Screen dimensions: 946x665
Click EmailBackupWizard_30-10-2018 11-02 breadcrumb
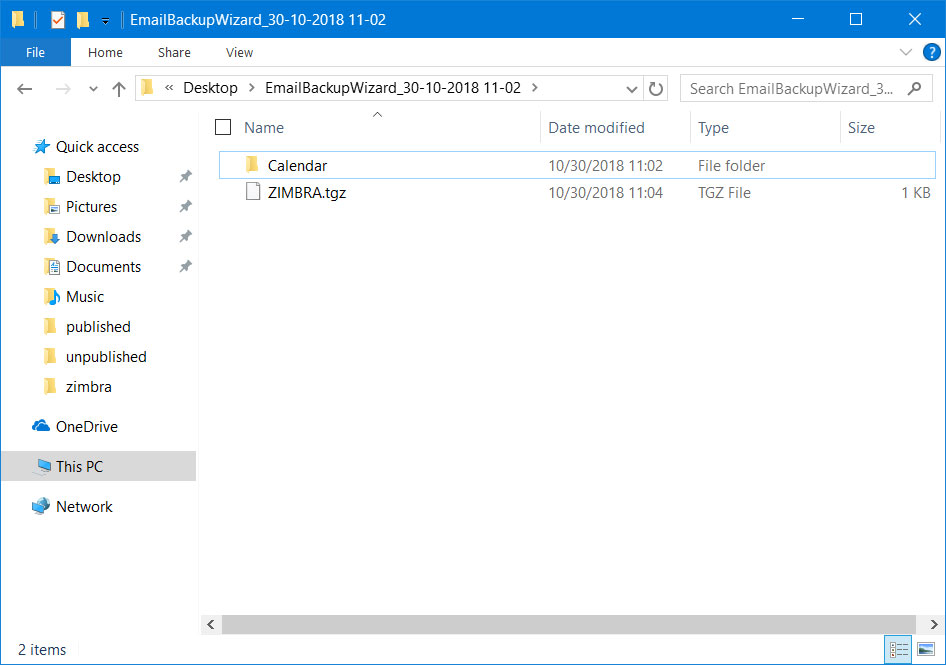pyautogui.click(x=393, y=88)
